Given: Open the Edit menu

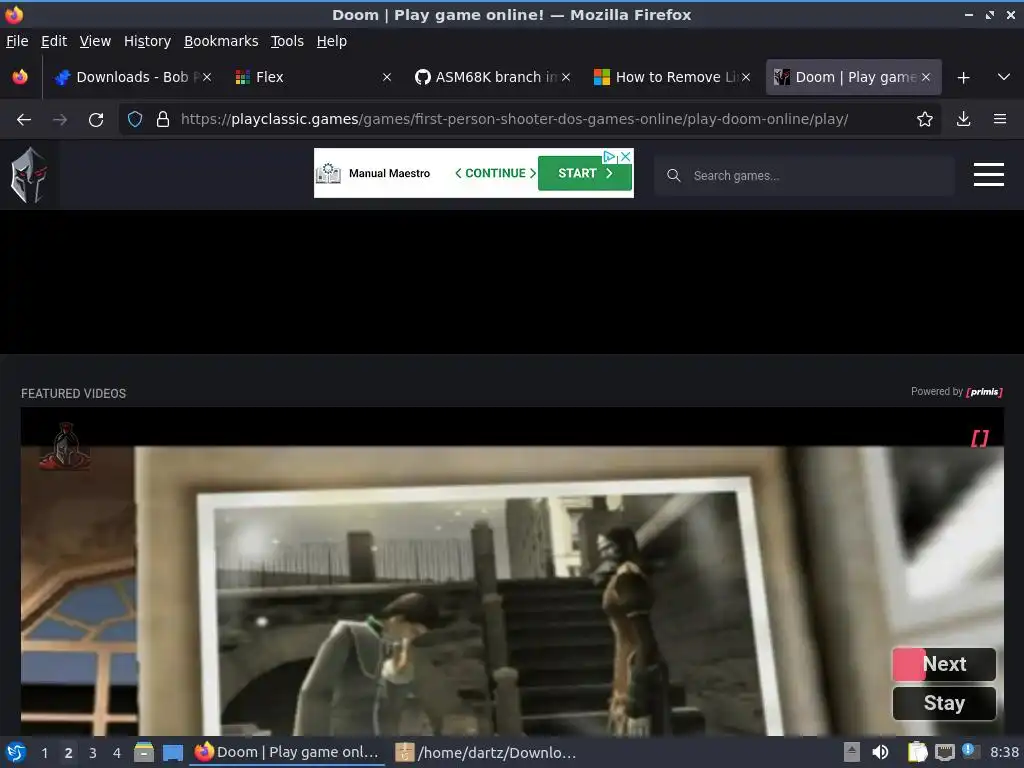Looking at the screenshot, I should 54,41.
